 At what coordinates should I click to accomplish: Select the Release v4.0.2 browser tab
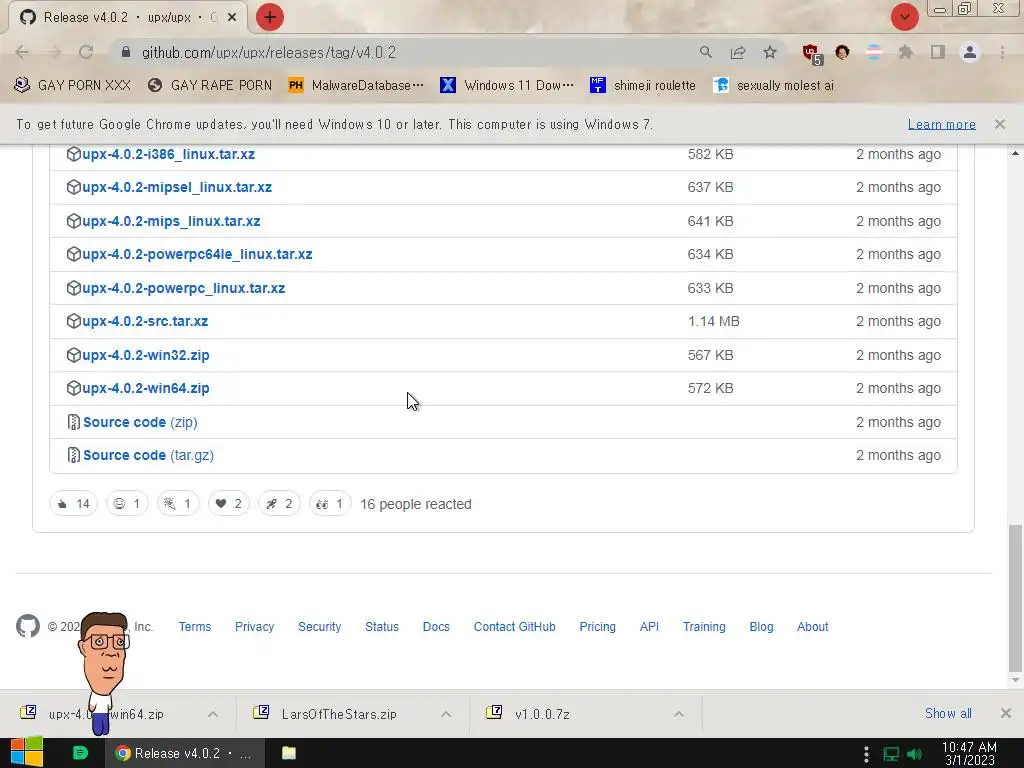pos(127,18)
